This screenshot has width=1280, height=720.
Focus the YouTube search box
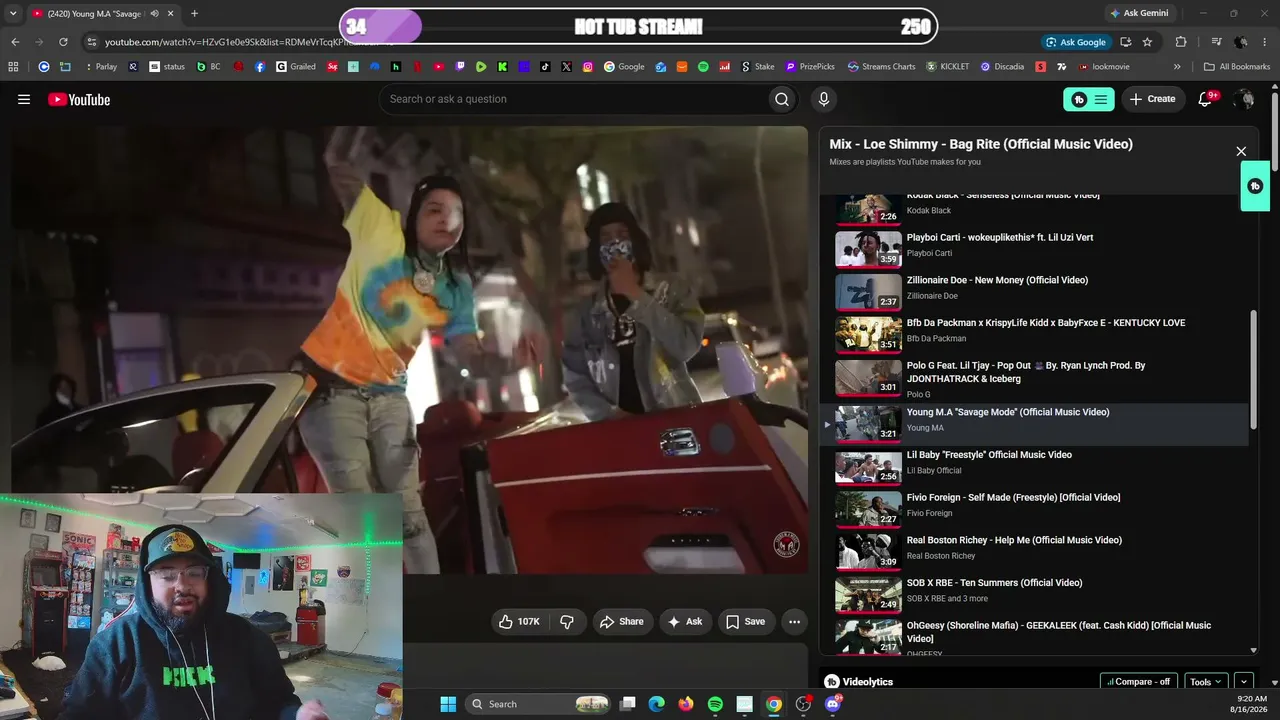click(x=572, y=99)
